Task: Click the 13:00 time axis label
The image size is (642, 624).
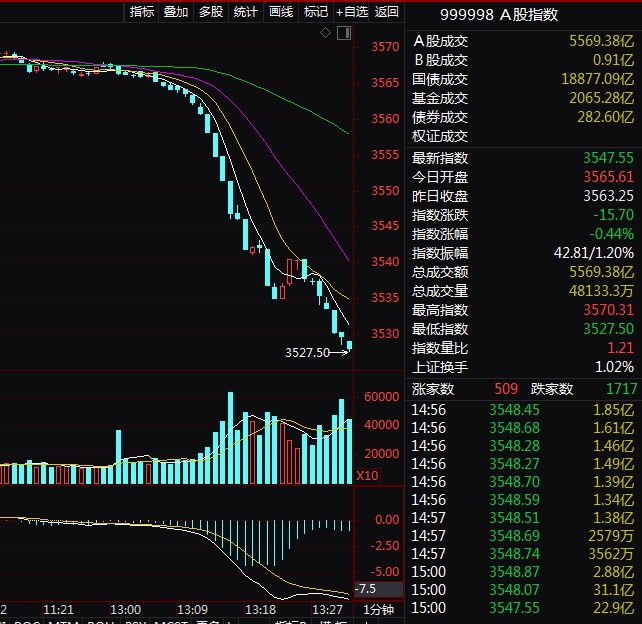Action: pos(125,610)
